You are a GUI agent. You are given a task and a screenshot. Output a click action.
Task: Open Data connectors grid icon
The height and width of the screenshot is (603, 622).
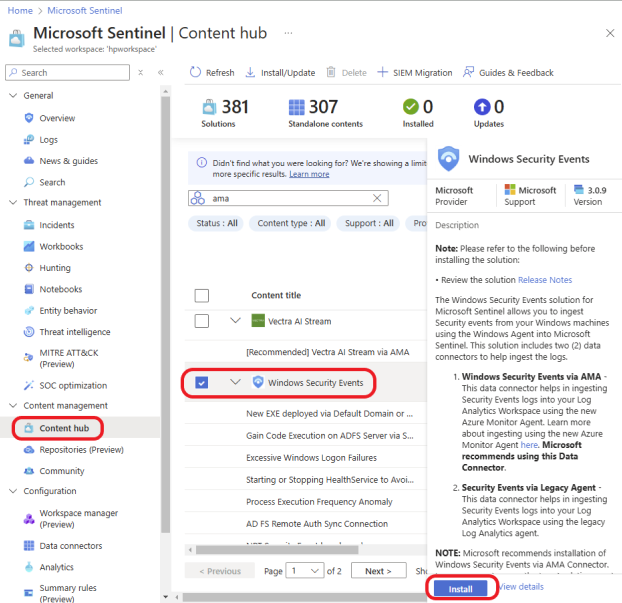click(x=29, y=545)
